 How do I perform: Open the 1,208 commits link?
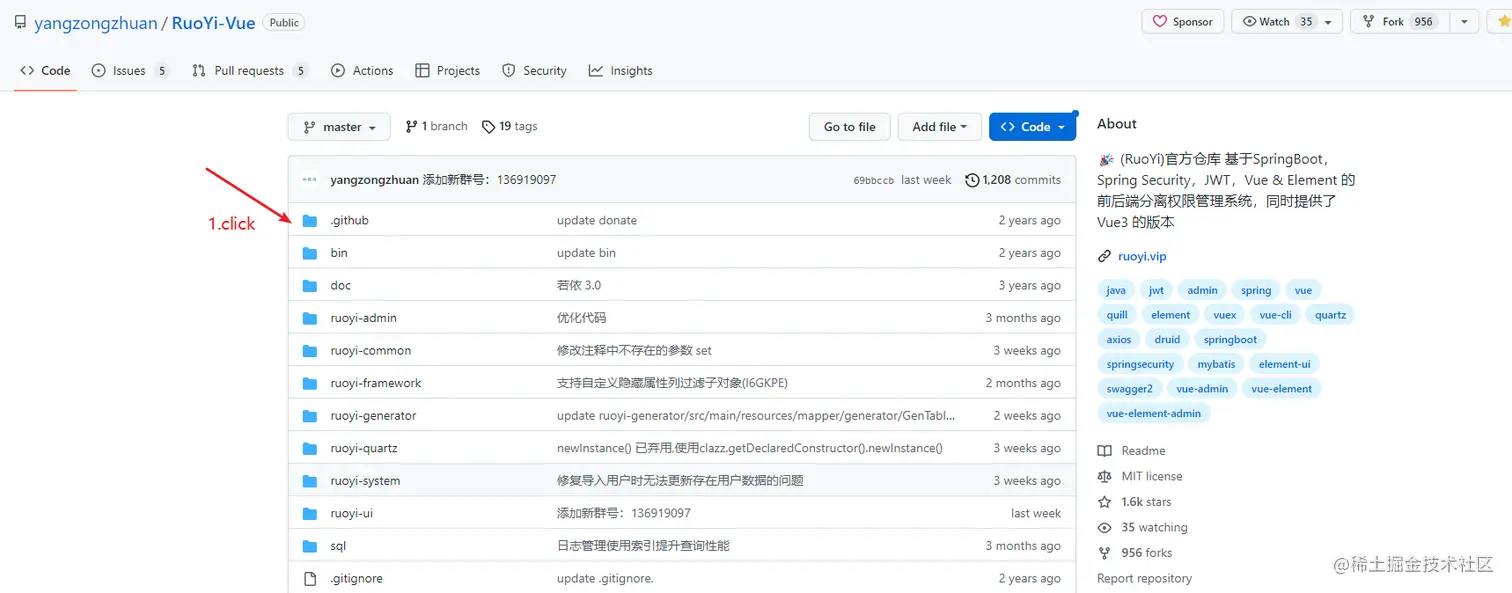(x=1013, y=180)
